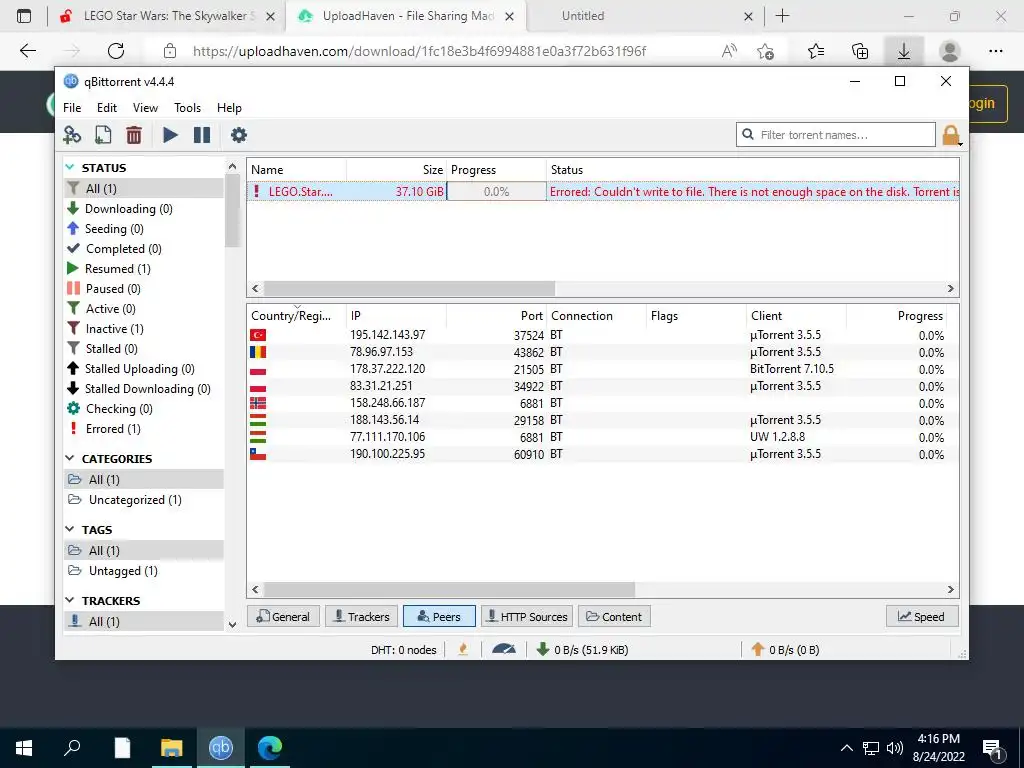Filter by Seeding (0) status
Screen dimensions: 1024x768
[144, 229]
